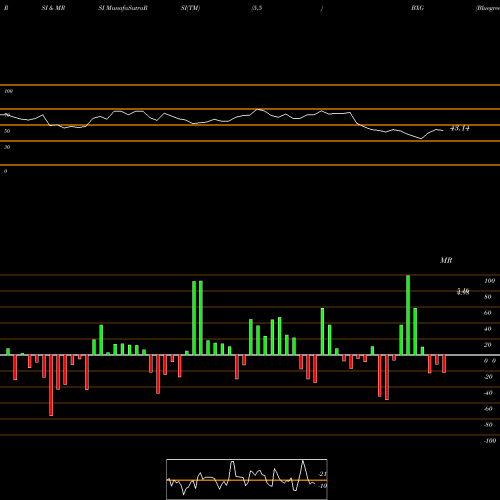Image resolution: width=500 pixels, height=500 pixels.
Task: Click the overlapping 5.46 value beside the MR axis
Action: tap(463, 292)
